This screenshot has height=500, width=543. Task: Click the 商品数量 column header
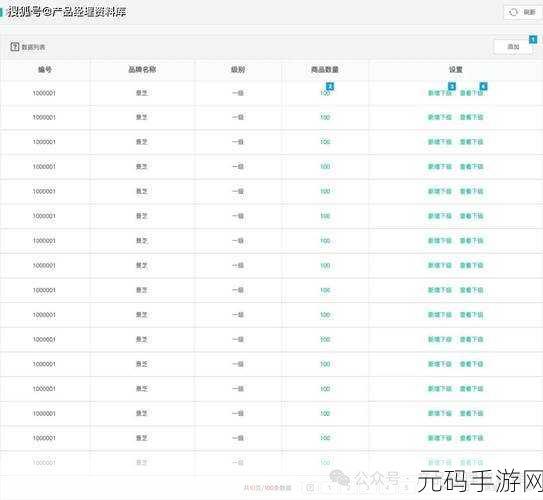pyautogui.click(x=325, y=70)
